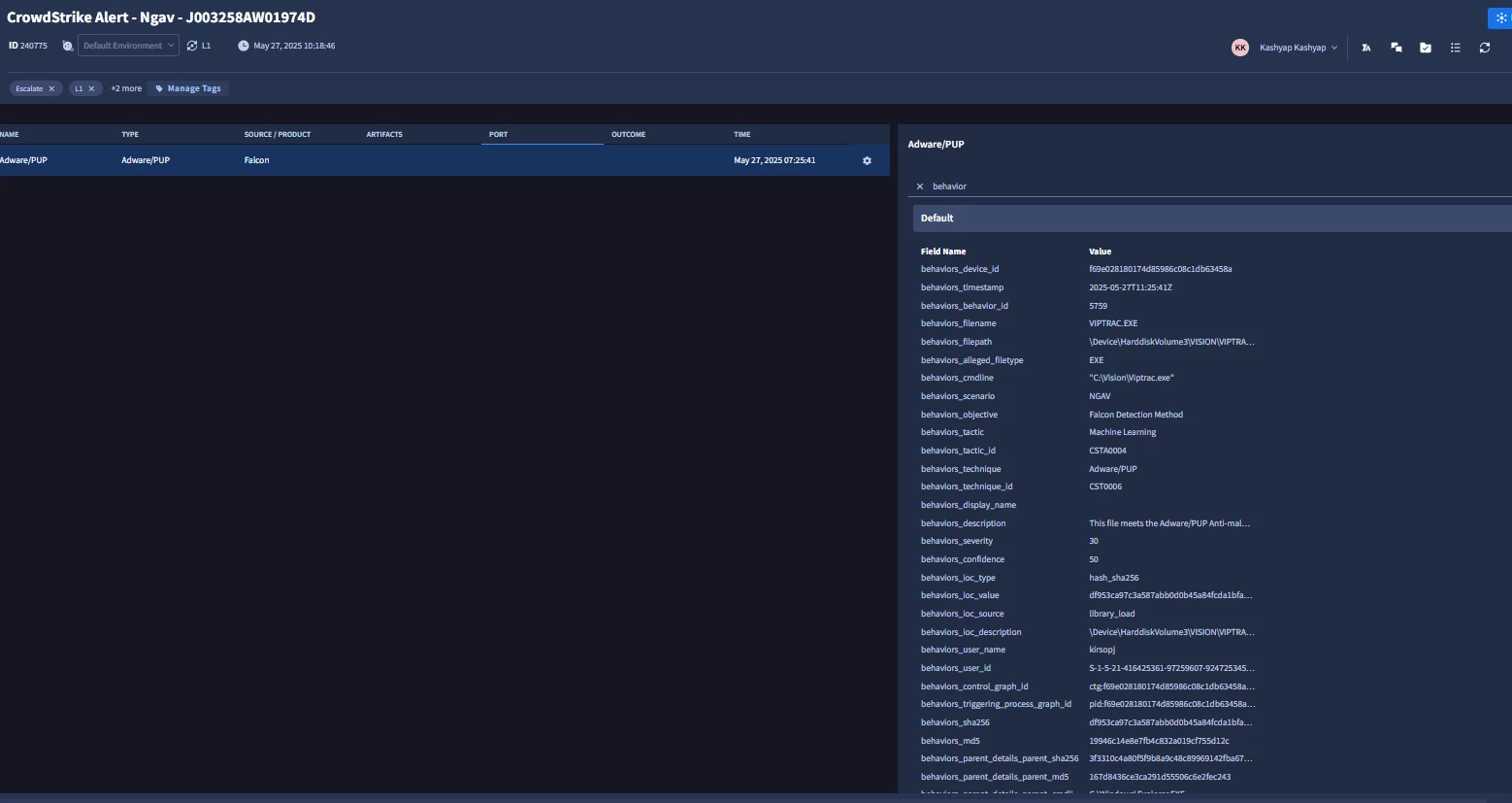Sort by PORT column header

pyautogui.click(x=498, y=135)
